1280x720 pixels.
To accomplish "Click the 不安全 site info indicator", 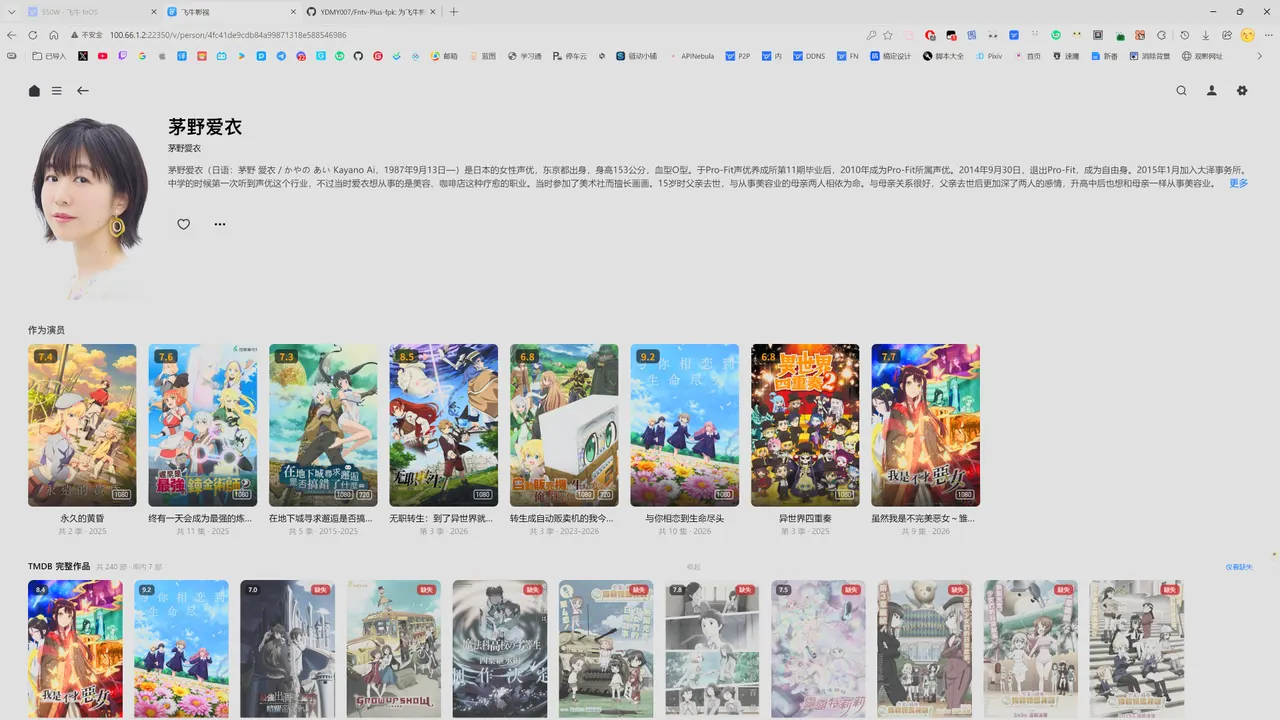I will point(86,35).
